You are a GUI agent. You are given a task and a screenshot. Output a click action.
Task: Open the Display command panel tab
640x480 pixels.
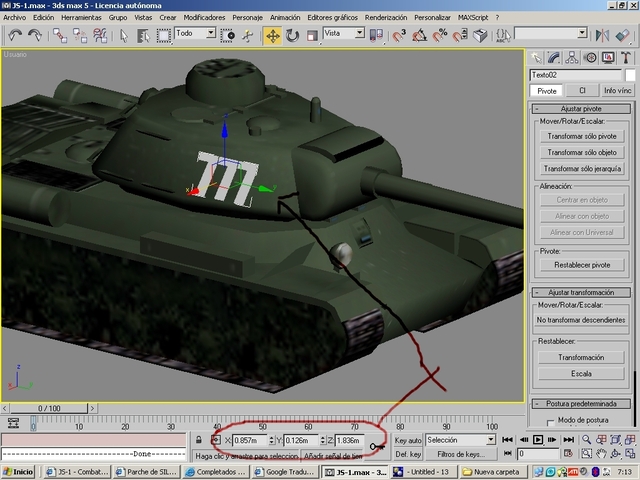tap(608, 58)
